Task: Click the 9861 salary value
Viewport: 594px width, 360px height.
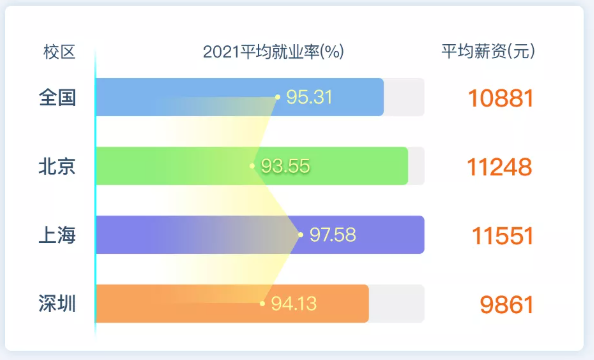Action: [507, 304]
